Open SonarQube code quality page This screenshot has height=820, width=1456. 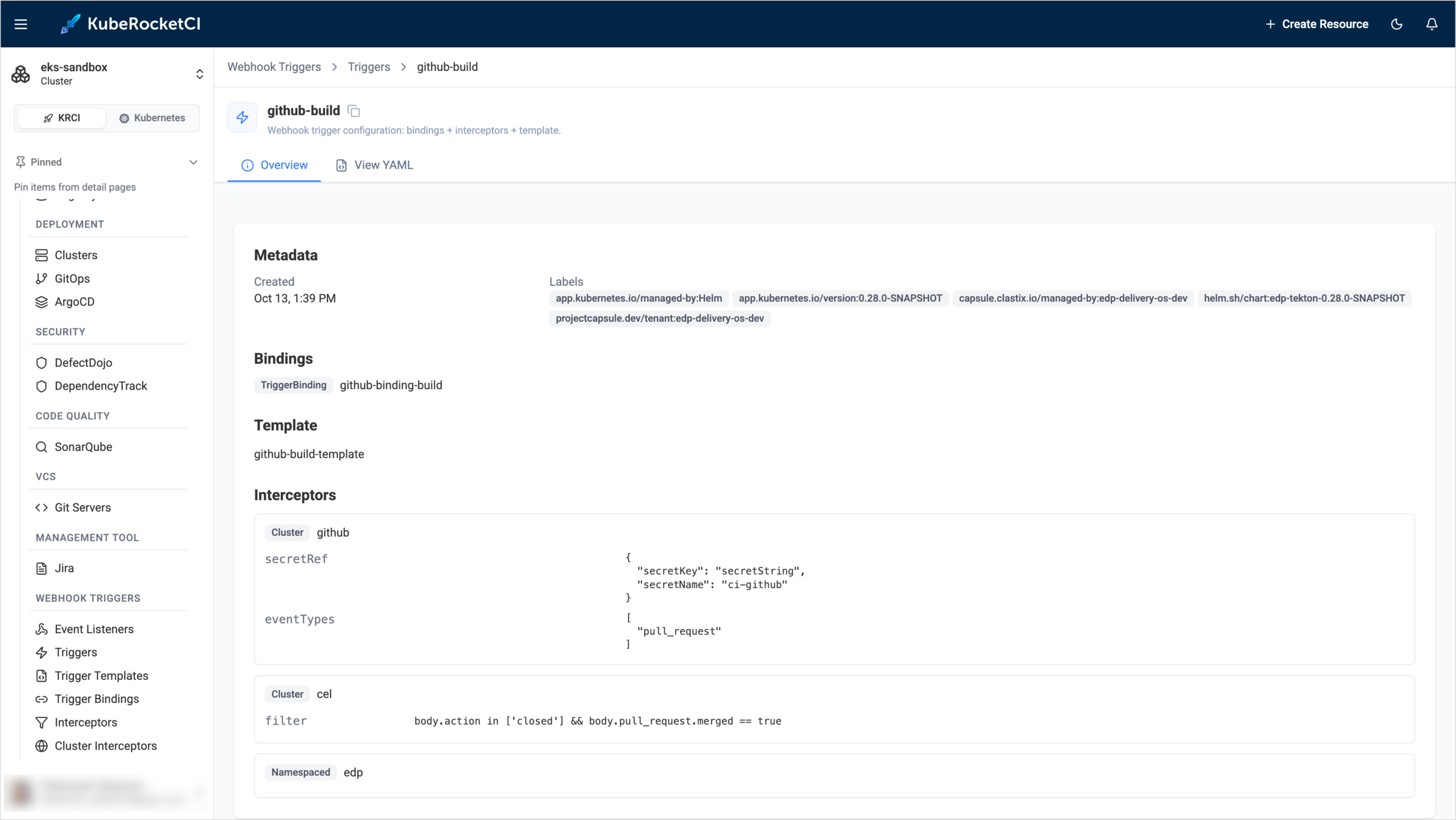click(x=83, y=447)
